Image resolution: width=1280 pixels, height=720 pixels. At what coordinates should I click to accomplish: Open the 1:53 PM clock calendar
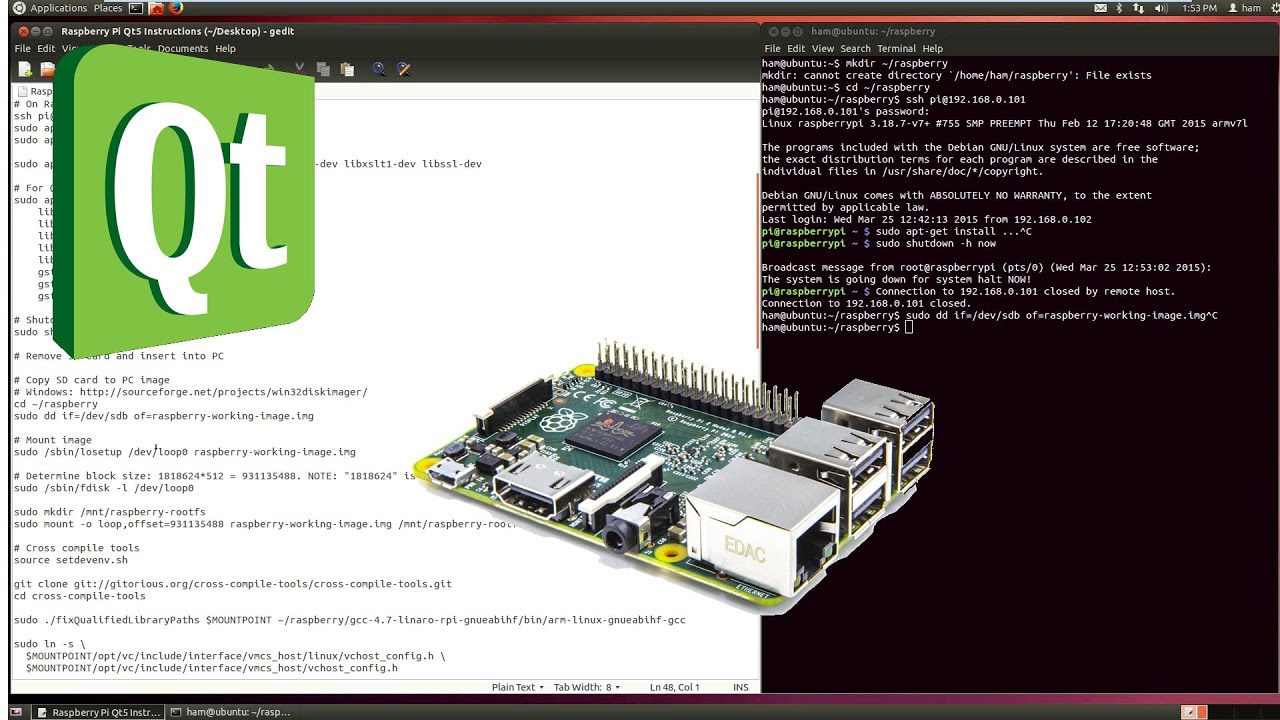1199,8
